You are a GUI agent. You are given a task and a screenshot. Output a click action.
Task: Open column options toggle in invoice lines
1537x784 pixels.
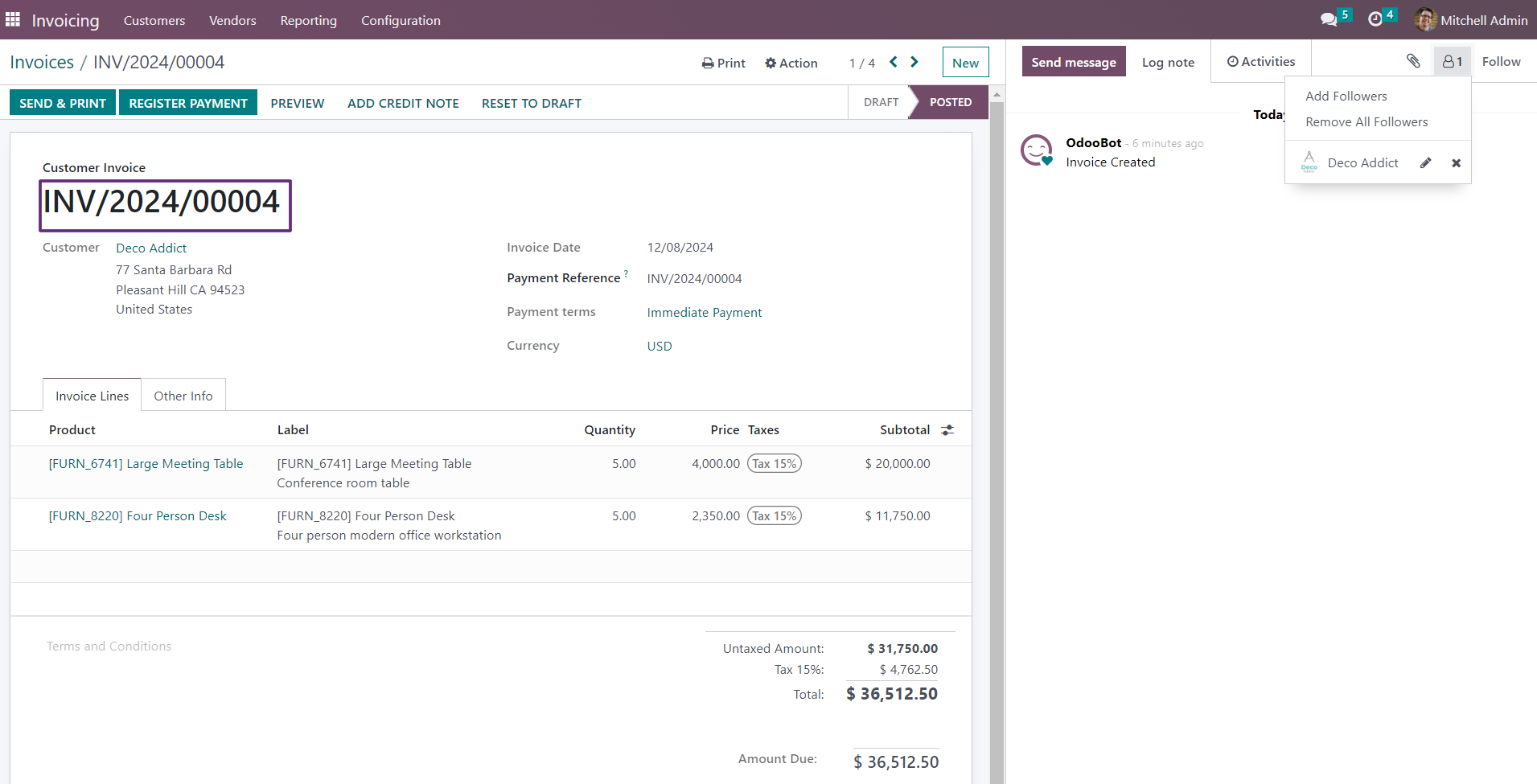(947, 430)
